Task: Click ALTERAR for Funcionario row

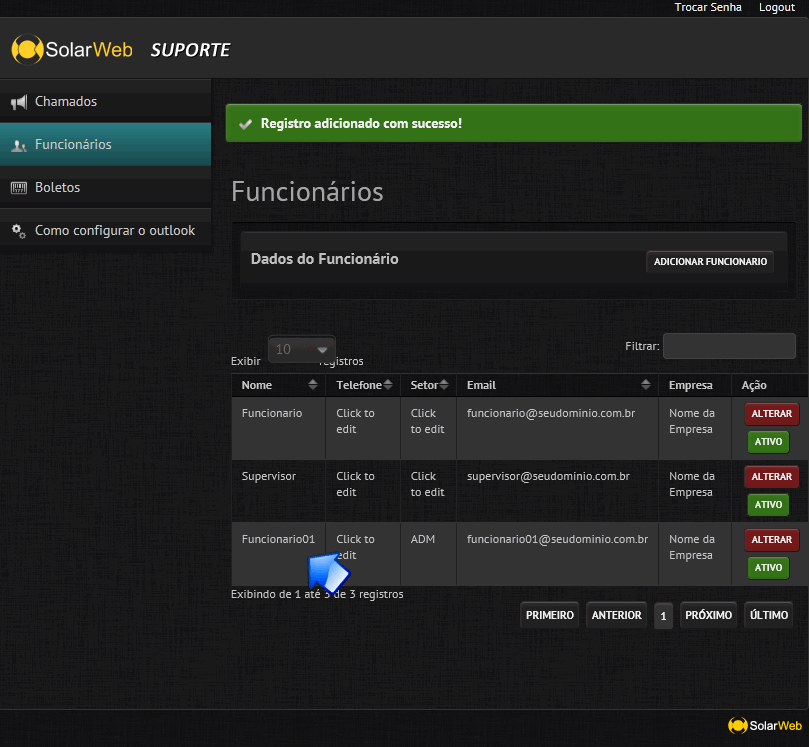Action: (771, 414)
